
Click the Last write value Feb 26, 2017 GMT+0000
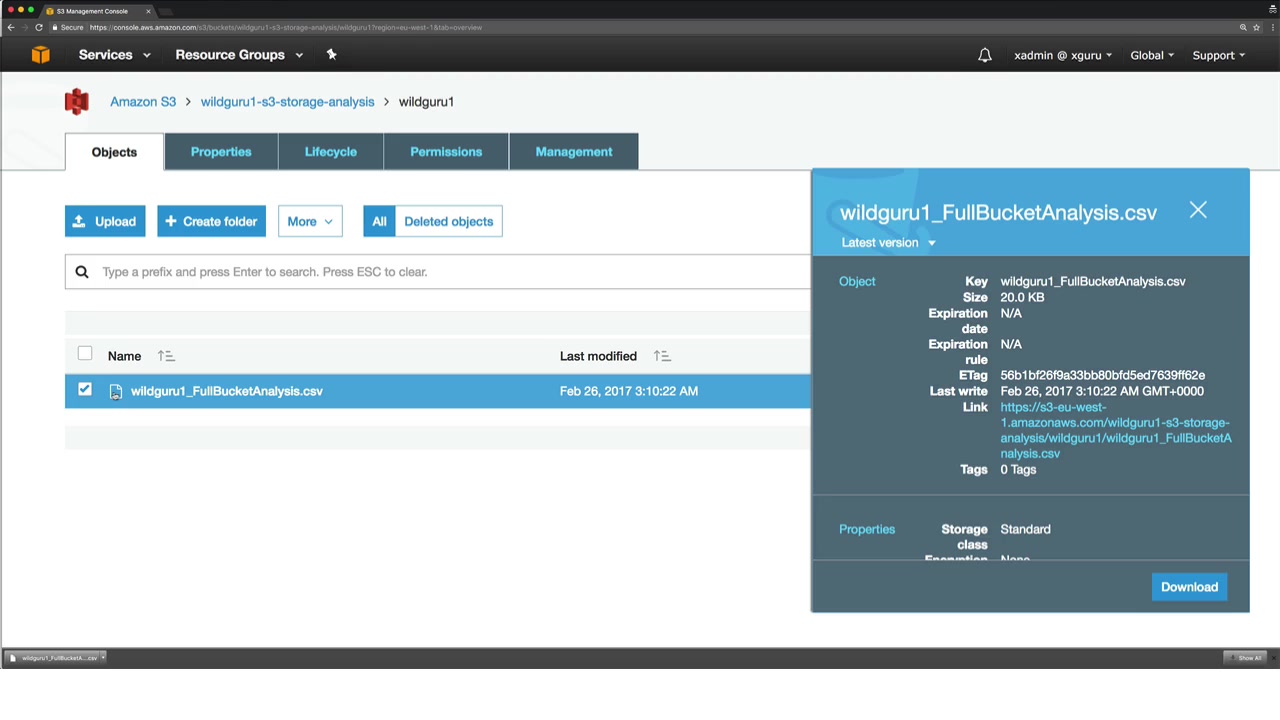(x=1102, y=391)
